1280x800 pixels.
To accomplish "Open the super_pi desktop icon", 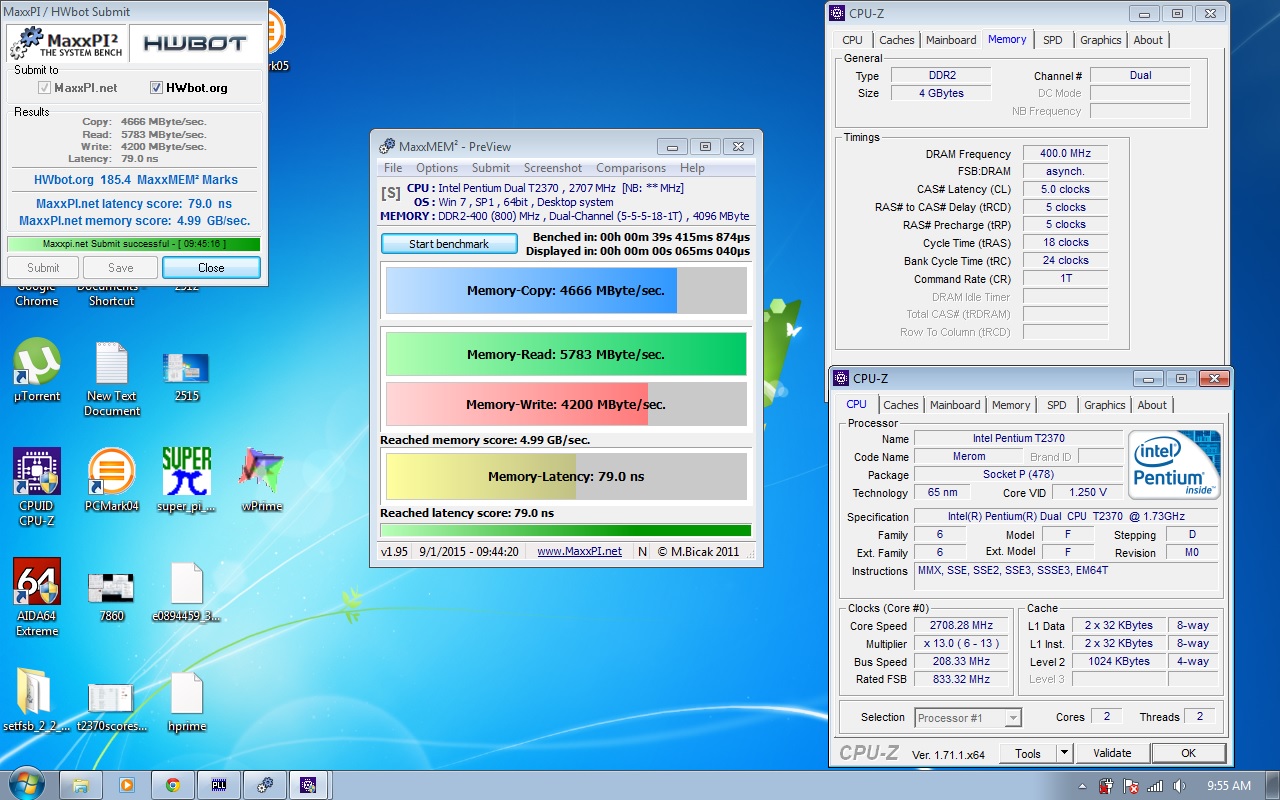I will click(x=187, y=480).
